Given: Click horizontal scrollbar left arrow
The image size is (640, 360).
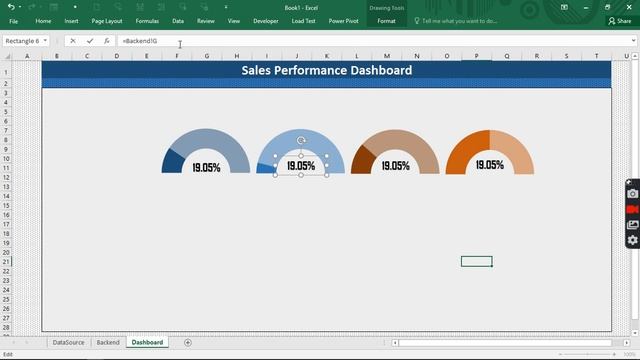Looking at the screenshot, I should [395, 343].
